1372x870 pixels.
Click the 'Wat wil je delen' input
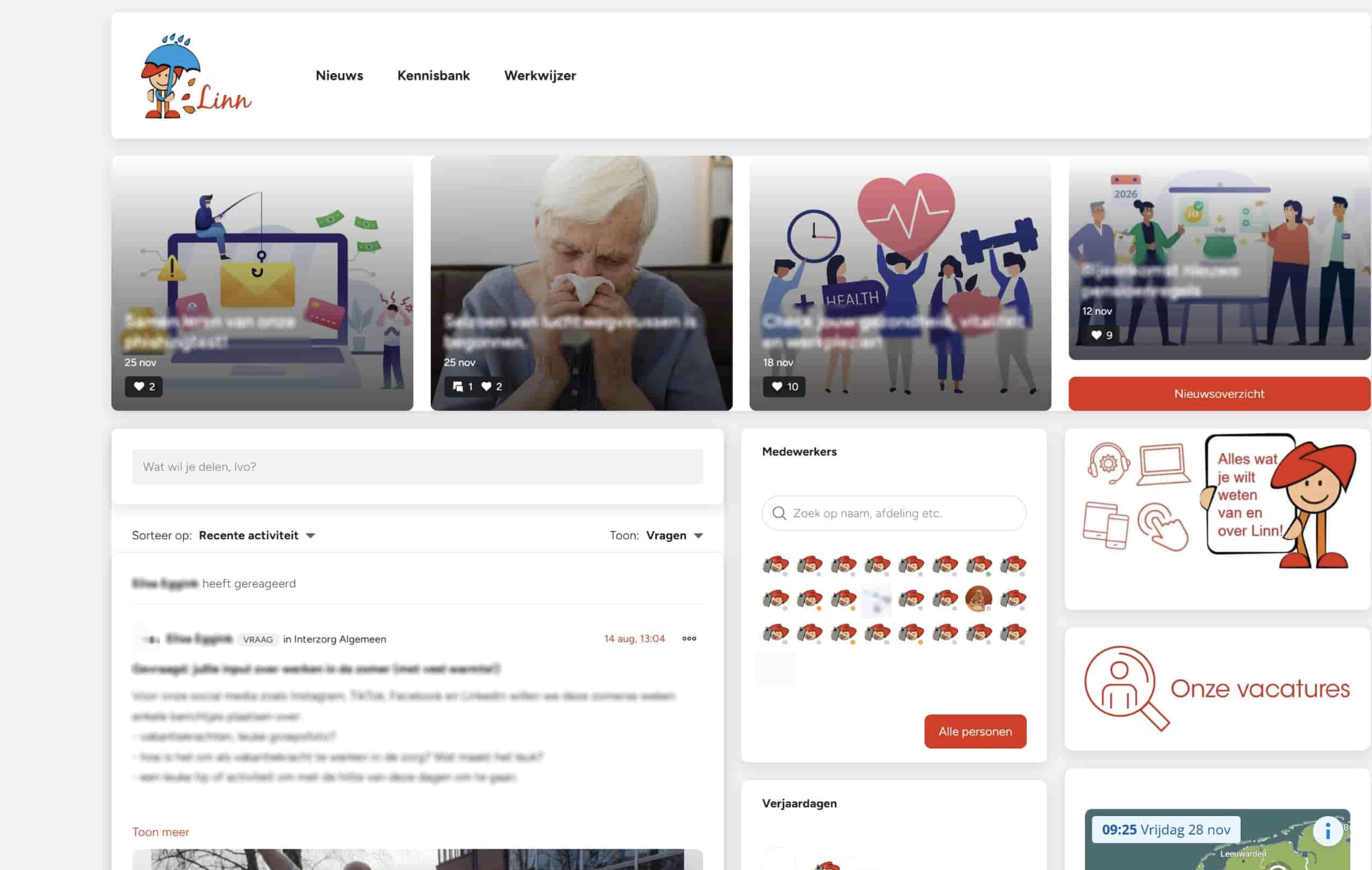click(417, 466)
